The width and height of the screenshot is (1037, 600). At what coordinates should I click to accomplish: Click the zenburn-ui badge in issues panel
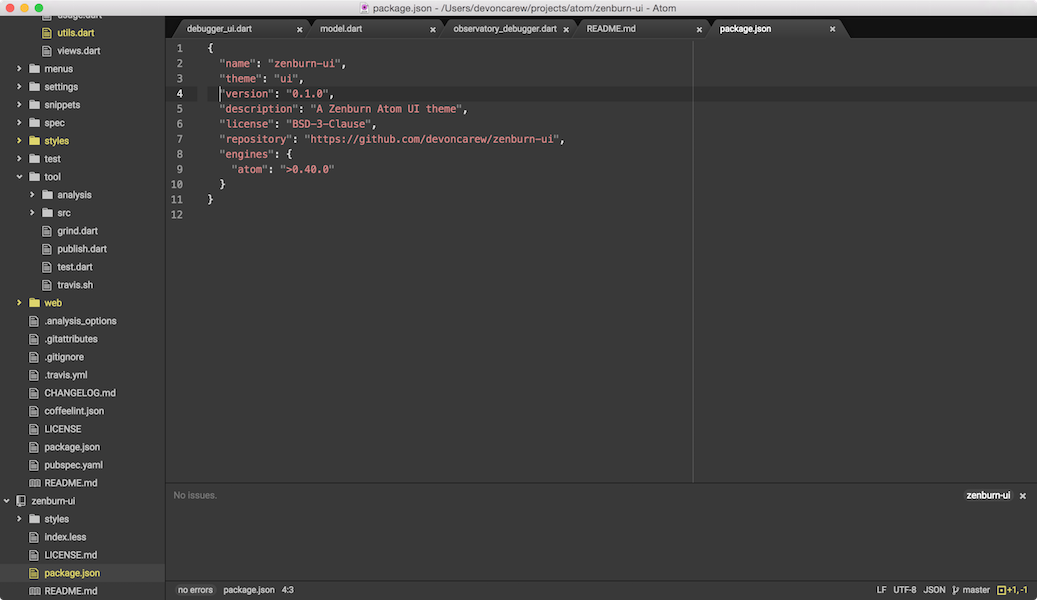(988, 495)
